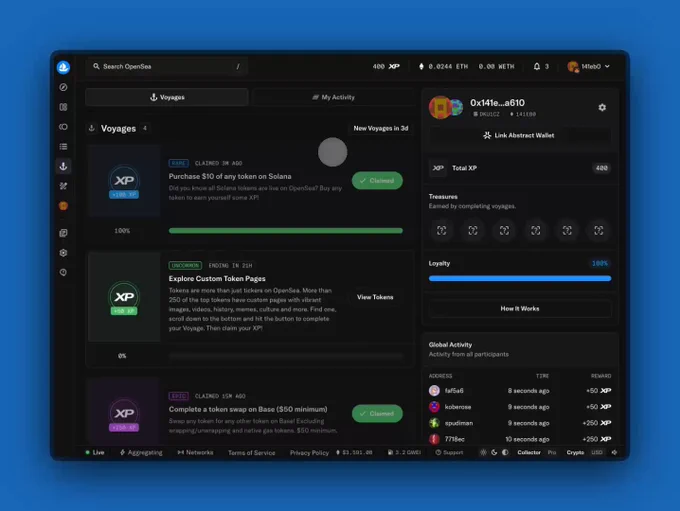This screenshot has width=680, height=511.
Task: Click the ETH price $3,591.00 in footer
Action: (354, 452)
